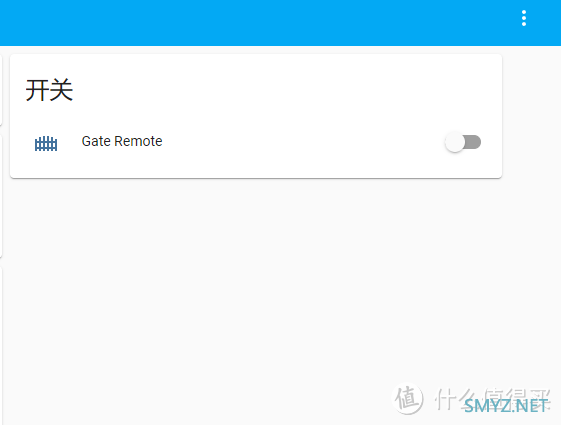Screen dimensions: 561x425
Task: Open the three-dot overflow menu
Action: pyautogui.click(x=524, y=18)
